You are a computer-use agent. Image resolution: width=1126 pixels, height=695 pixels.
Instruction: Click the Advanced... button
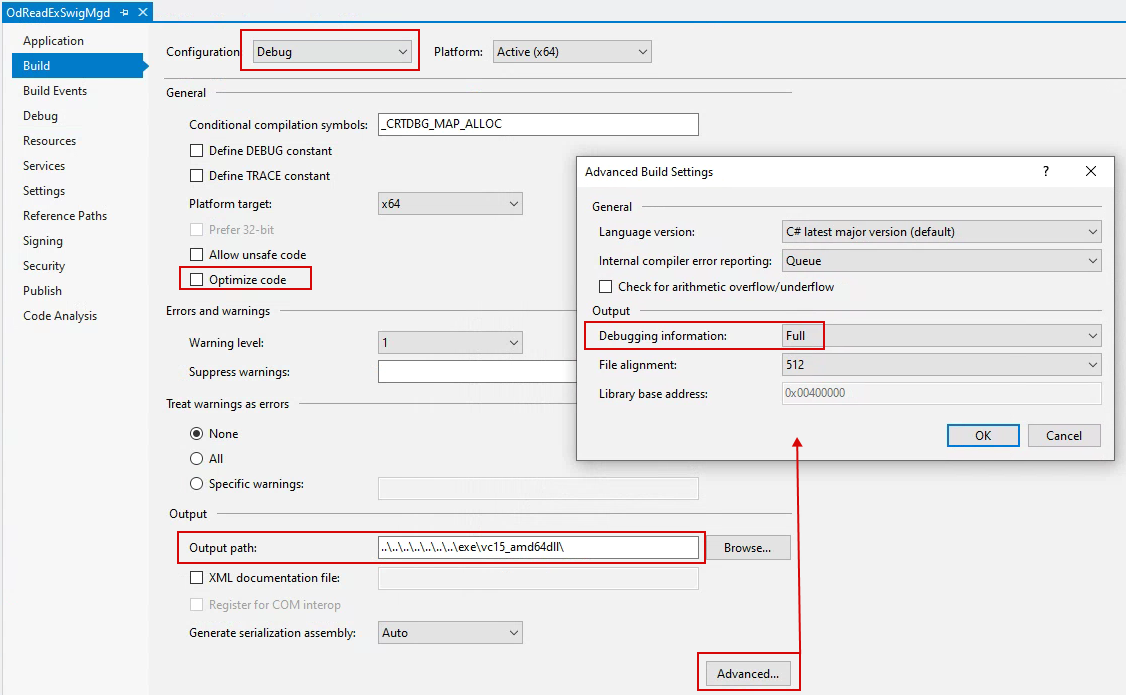point(748,674)
